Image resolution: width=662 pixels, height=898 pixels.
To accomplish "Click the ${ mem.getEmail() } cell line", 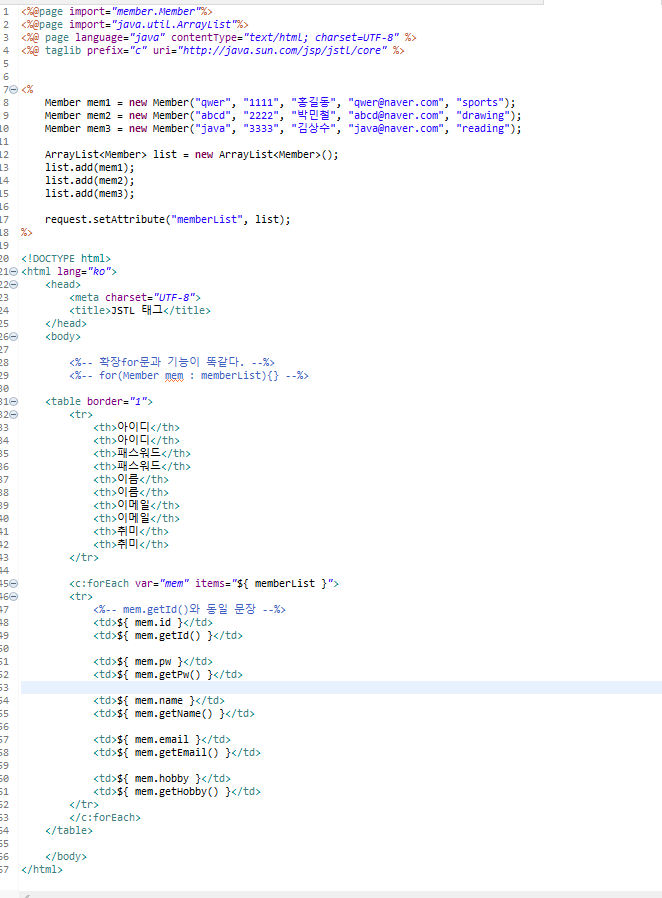I will (x=177, y=753).
